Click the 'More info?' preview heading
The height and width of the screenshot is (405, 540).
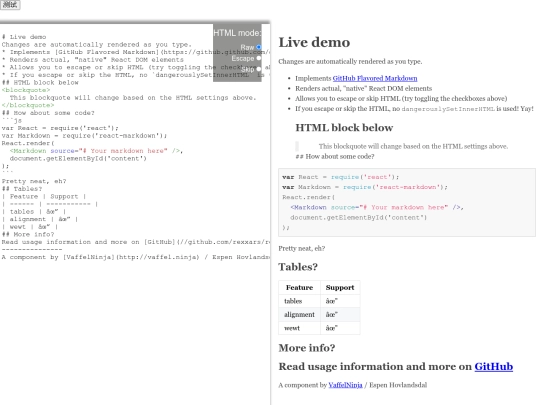point(307,348)
